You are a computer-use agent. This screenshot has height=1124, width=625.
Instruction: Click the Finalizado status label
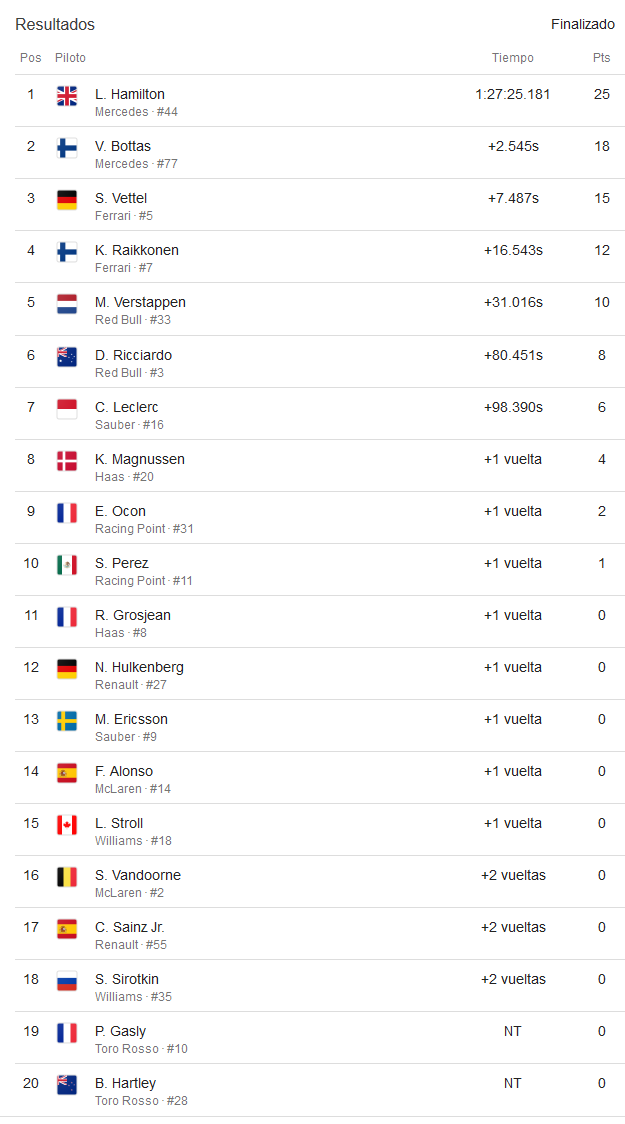pyautogui.click(x=583, y=24)
